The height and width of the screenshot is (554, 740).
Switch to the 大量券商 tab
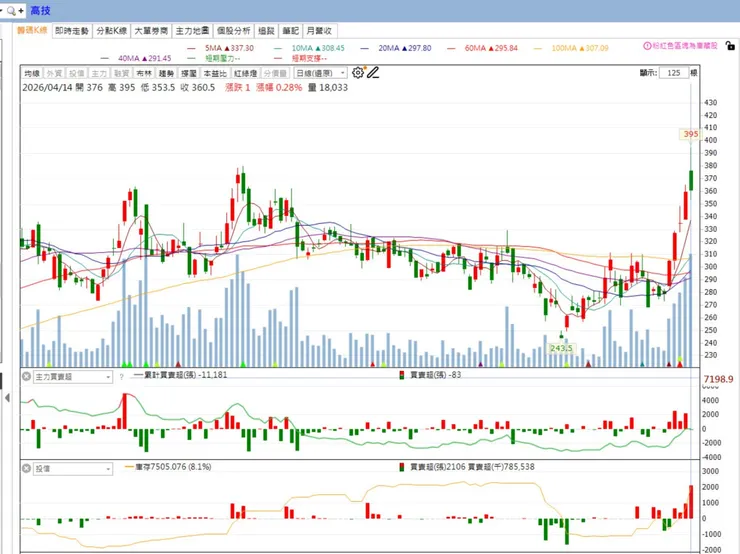pyautogui.click(x=151, y=31)
